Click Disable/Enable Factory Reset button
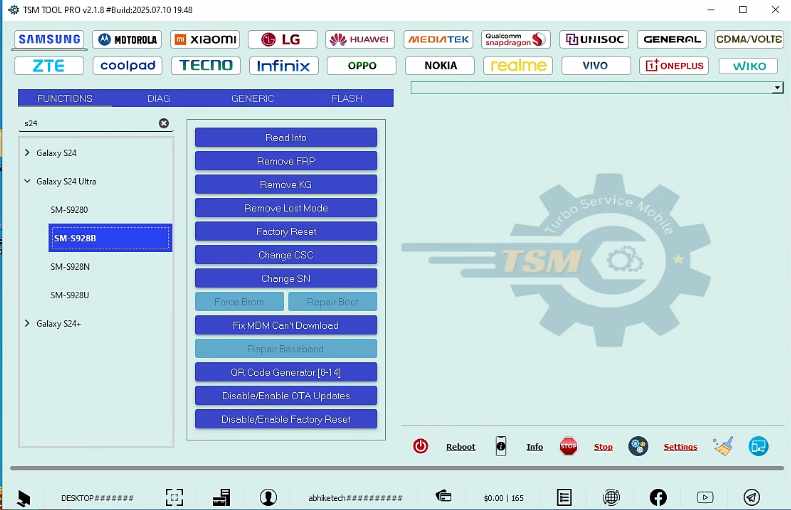791x510 pixels. tap(286, 419)
